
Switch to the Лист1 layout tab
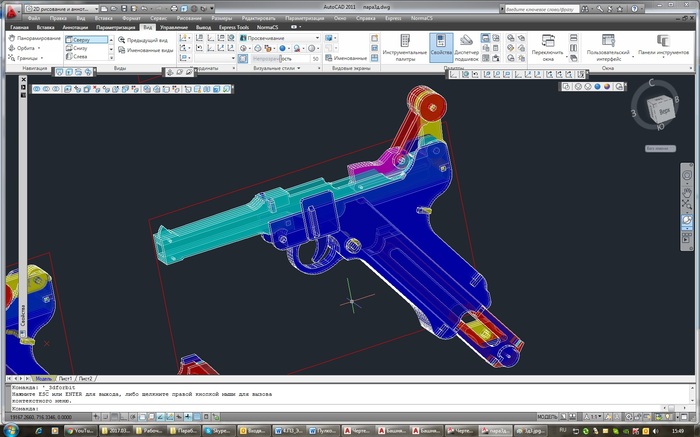pyautogui.click(x=65, y=379)
